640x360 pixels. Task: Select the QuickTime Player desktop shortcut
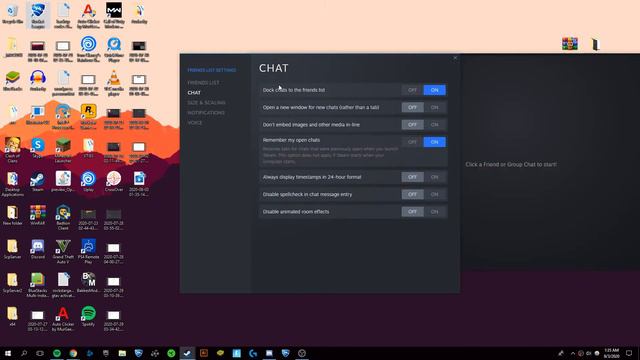pos(114,49)
